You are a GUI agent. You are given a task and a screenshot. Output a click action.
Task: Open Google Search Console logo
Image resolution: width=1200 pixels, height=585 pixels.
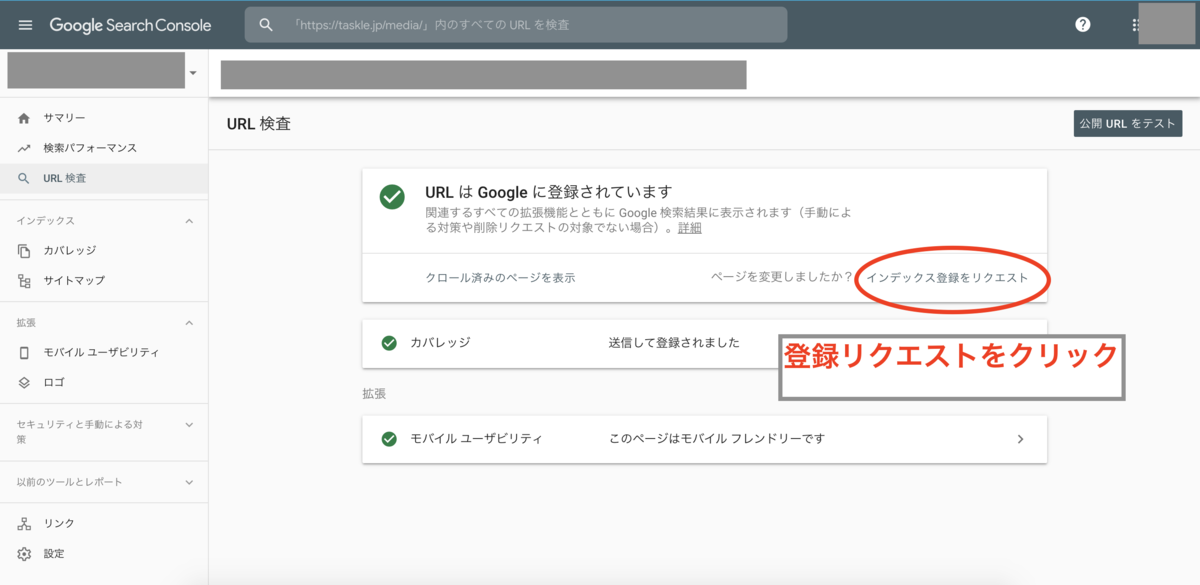[130, 25]
